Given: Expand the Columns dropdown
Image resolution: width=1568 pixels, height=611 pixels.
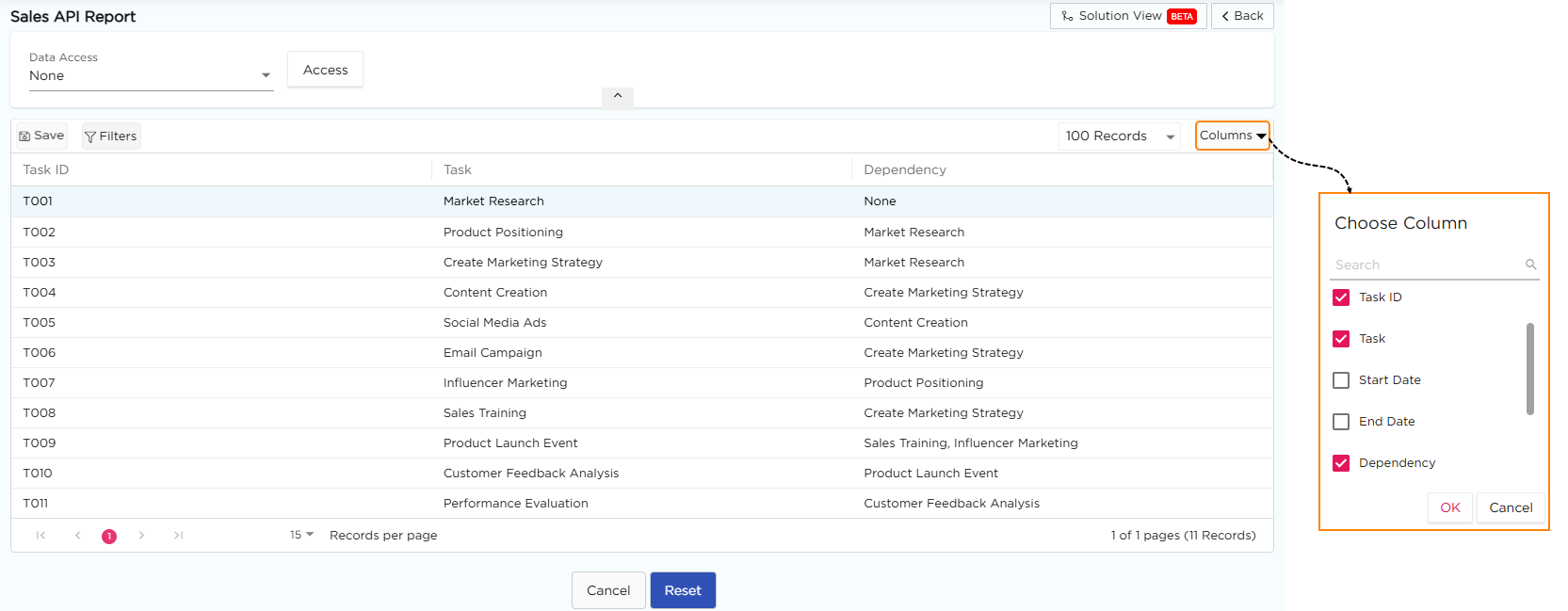Looking at the screenshot, I should (1232, 136).
